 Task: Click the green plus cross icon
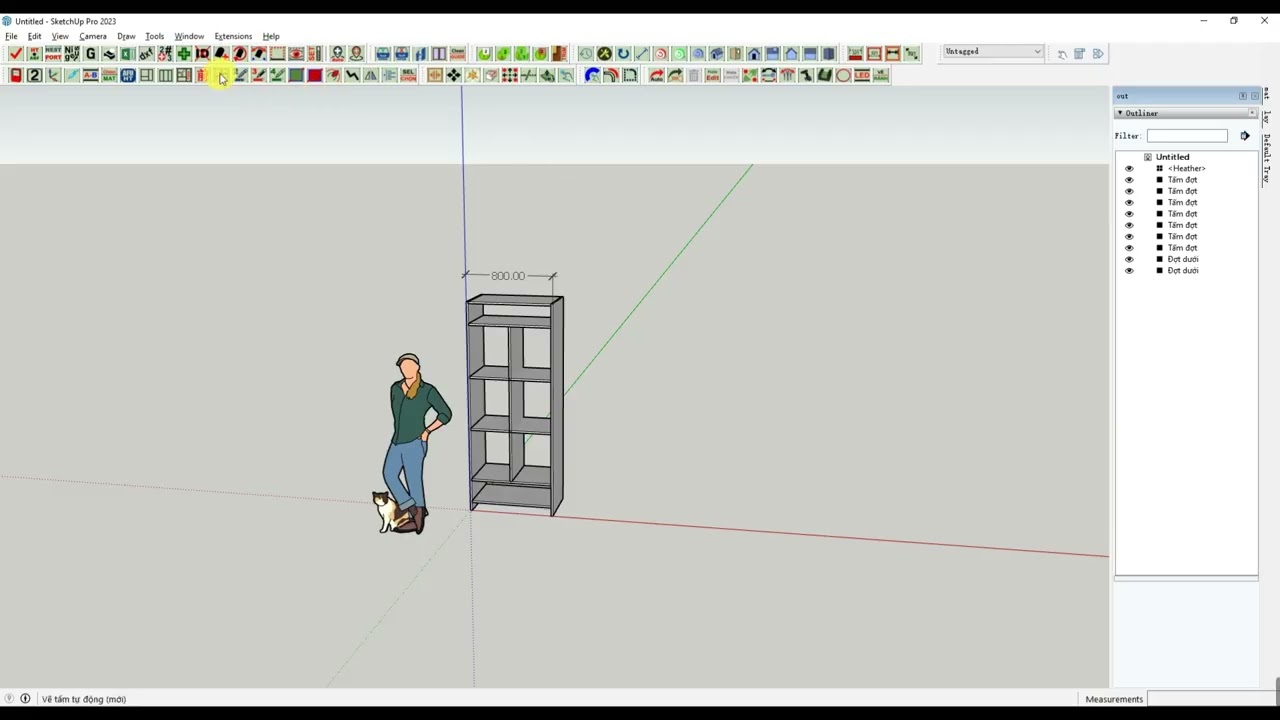point(184,53)
